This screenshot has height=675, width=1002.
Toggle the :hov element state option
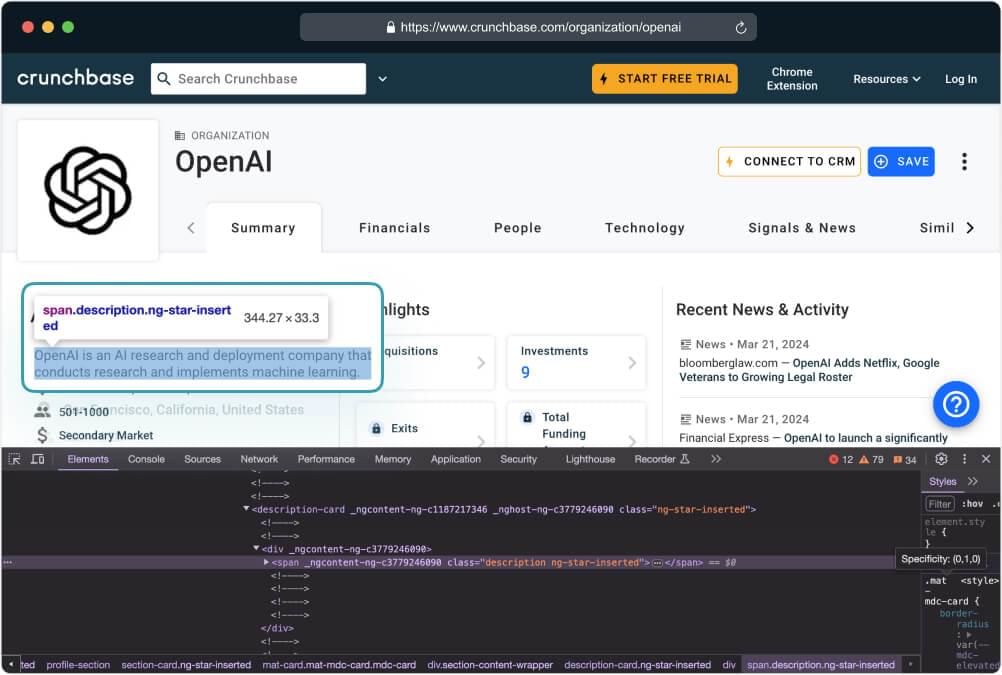(x=972, y=504)
